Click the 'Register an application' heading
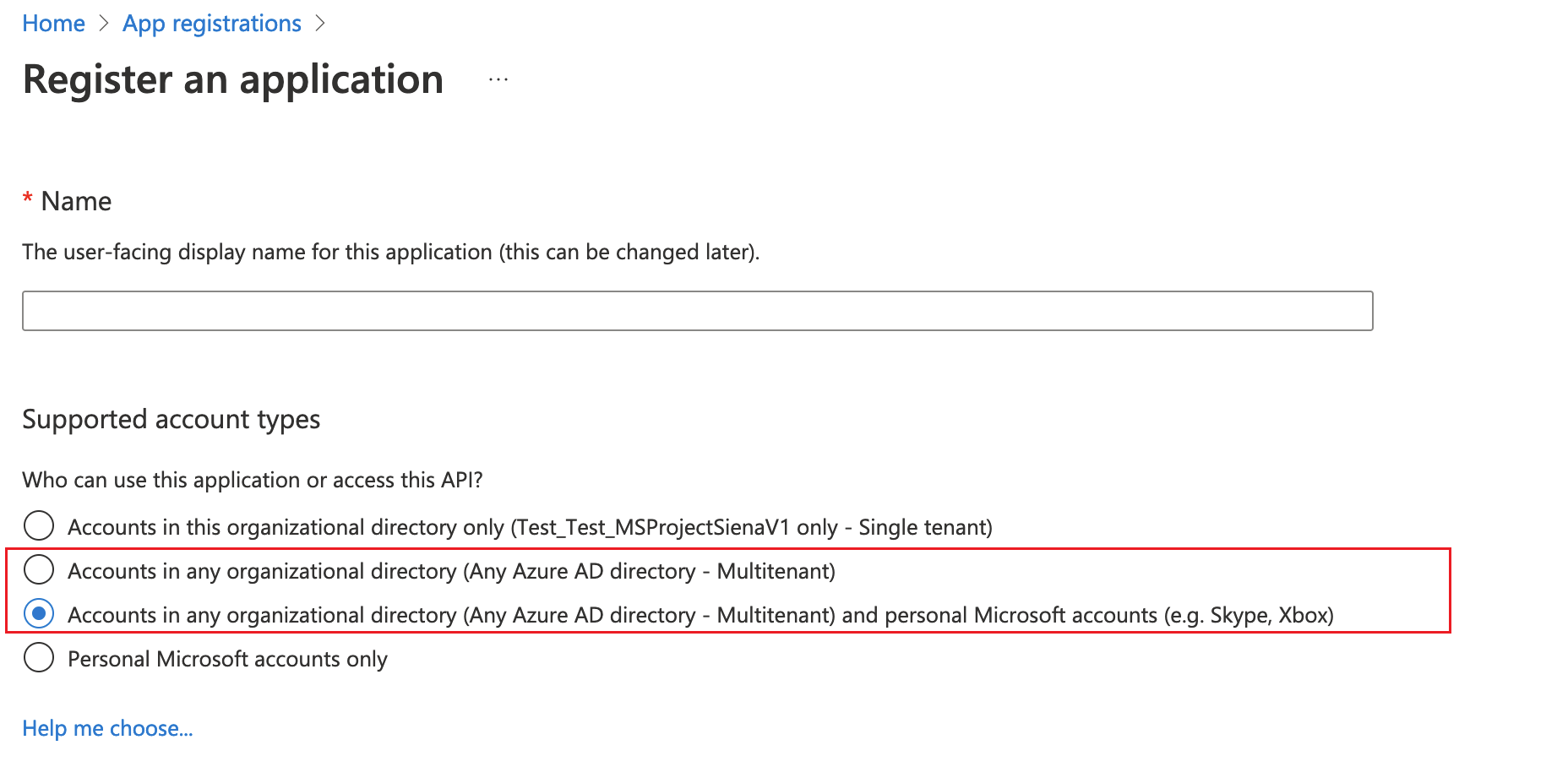The width and height of the screenshot is (1568, 767). coord(232,80)
